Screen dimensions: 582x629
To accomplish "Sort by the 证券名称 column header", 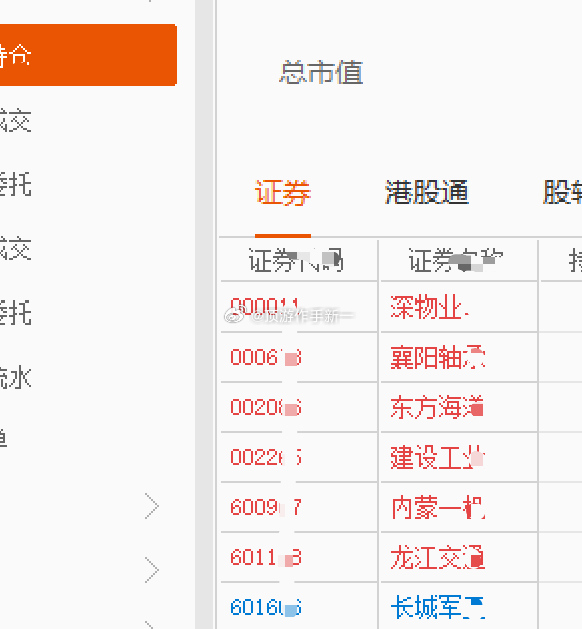I will click(456, 261).
